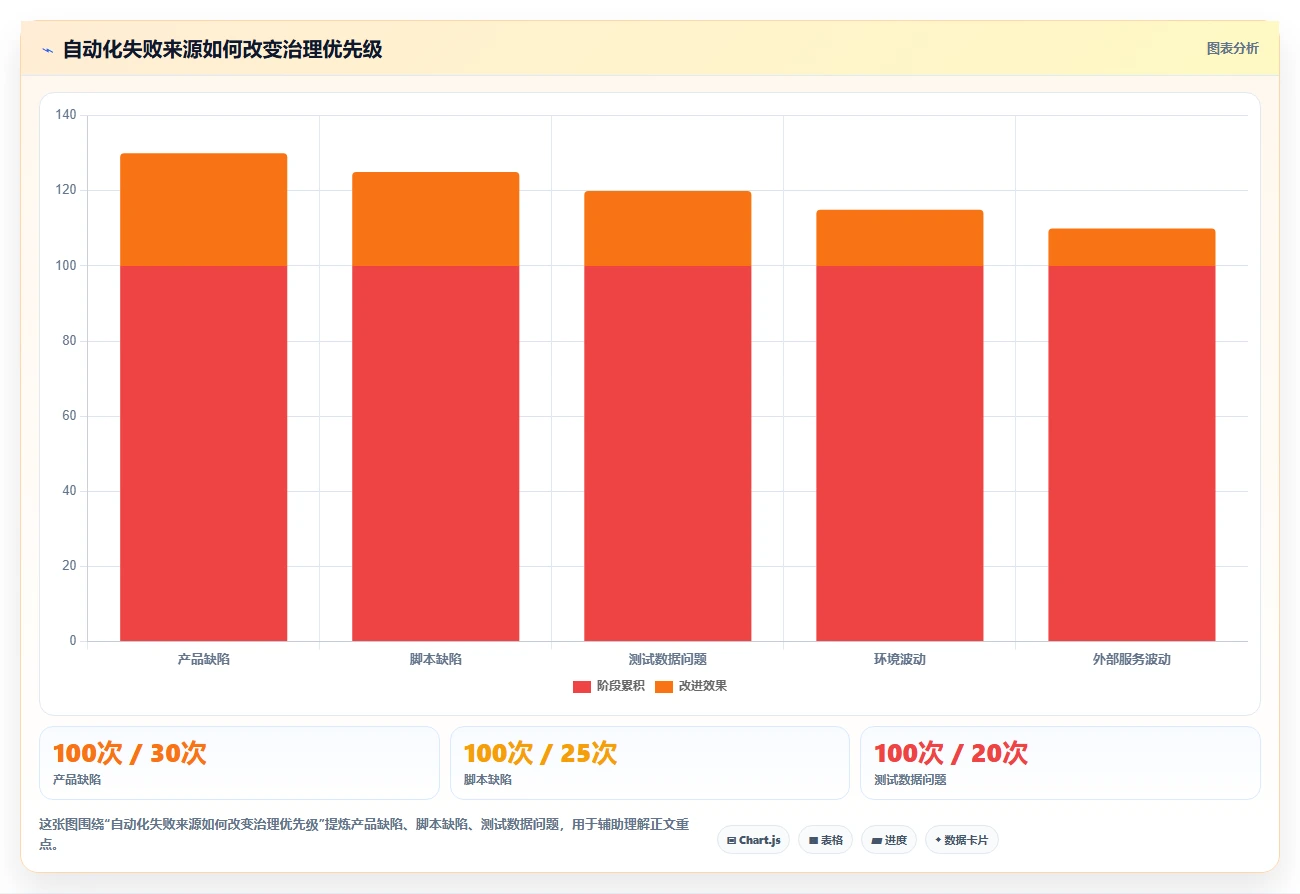Click the lightning icon beside the chart title

[x=47, y=50]
